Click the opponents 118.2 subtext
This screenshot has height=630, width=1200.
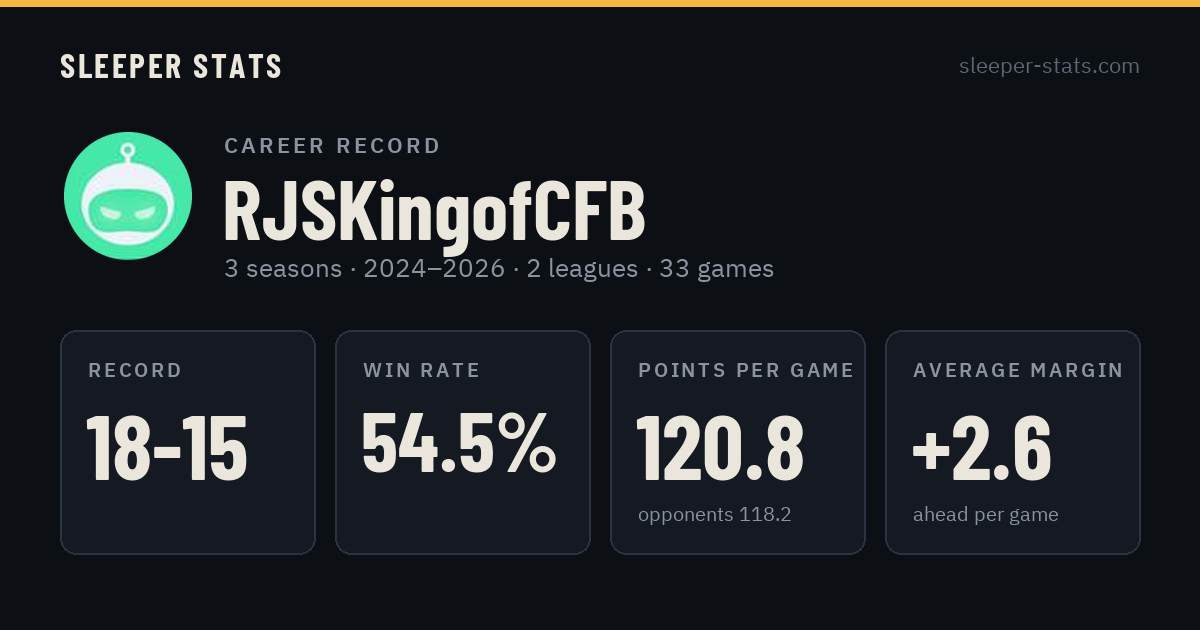(715, 515)
